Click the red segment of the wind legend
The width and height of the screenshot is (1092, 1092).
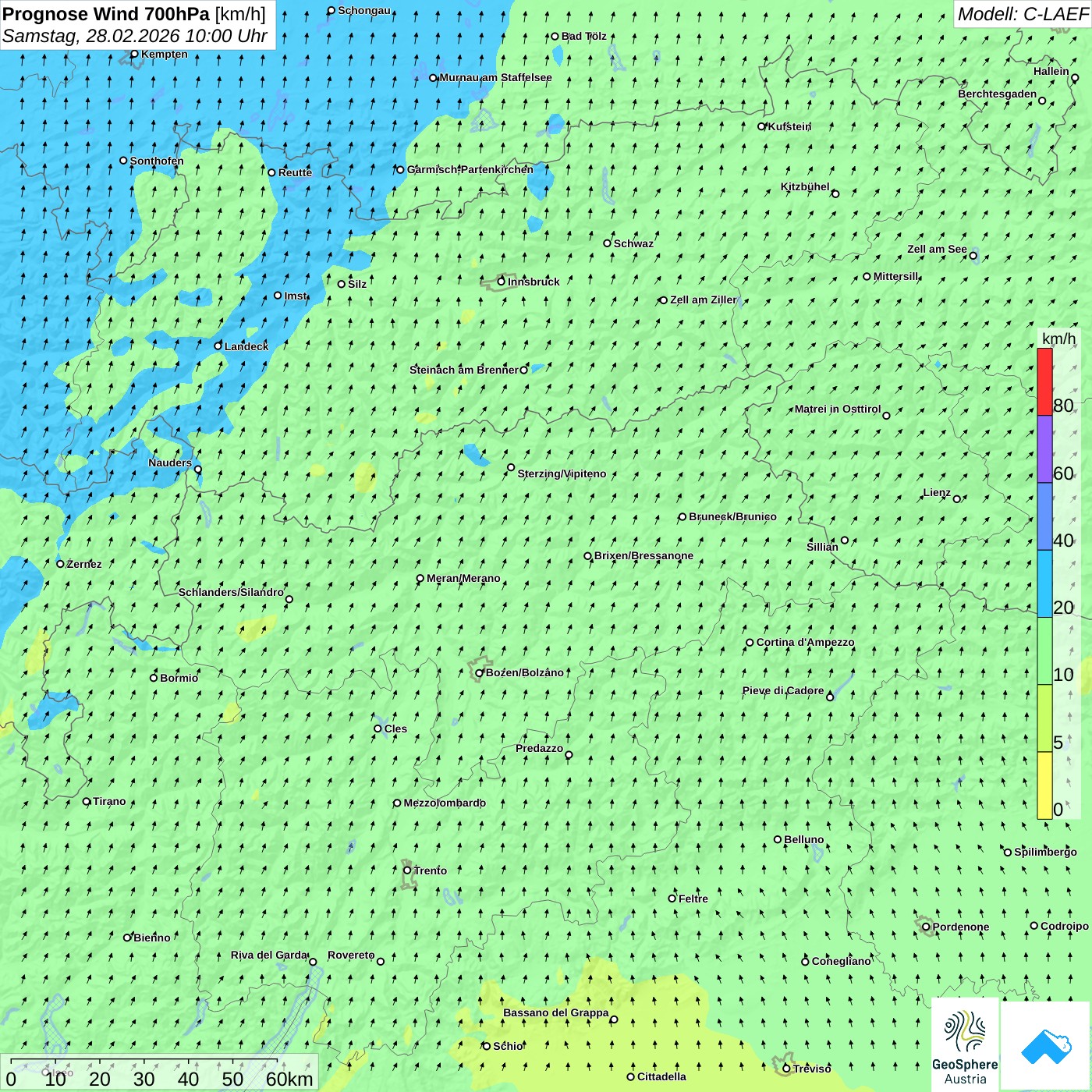coord(1044,381)
